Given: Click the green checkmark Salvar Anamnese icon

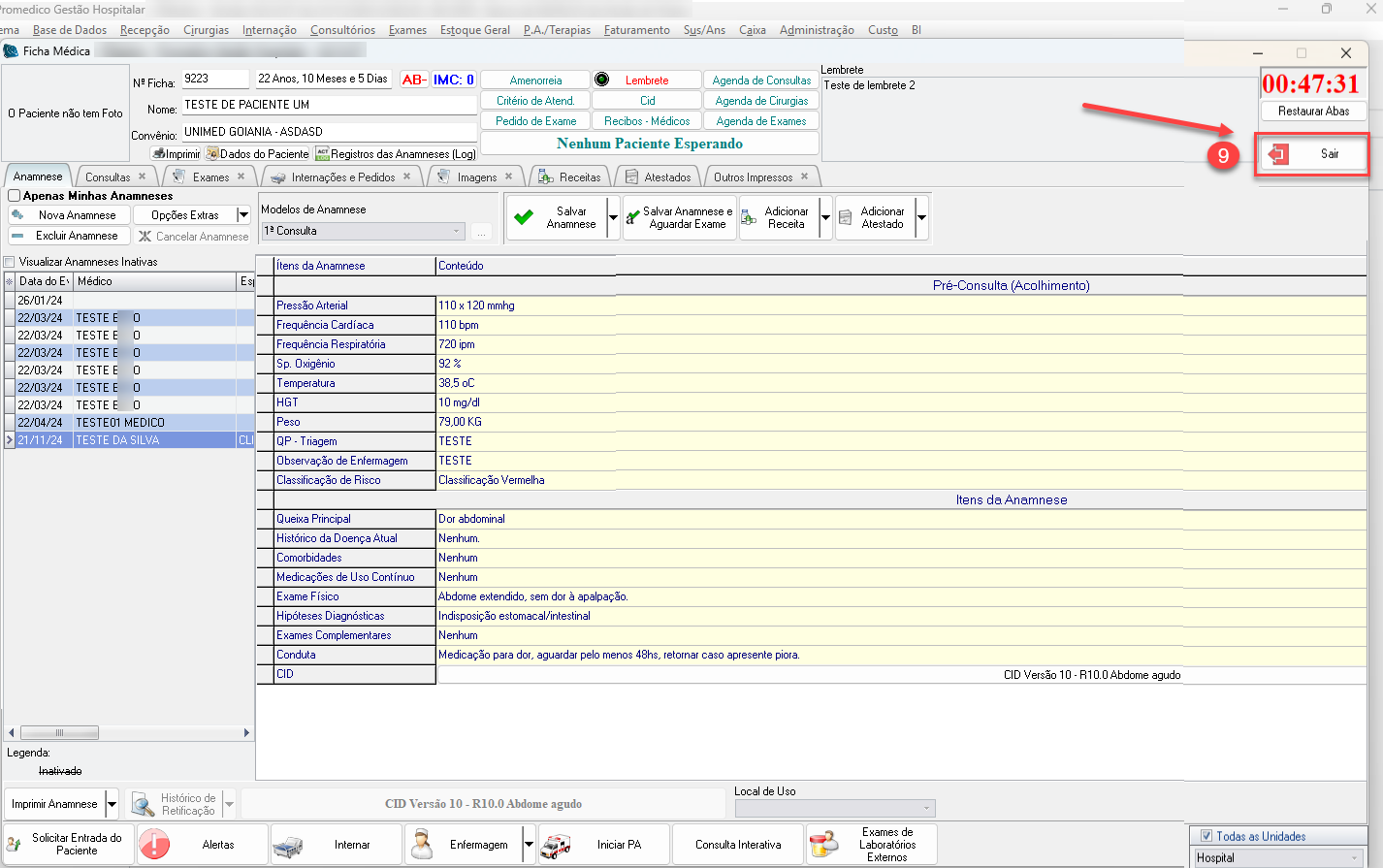Looking at the screenshot, I should (524, 217).
